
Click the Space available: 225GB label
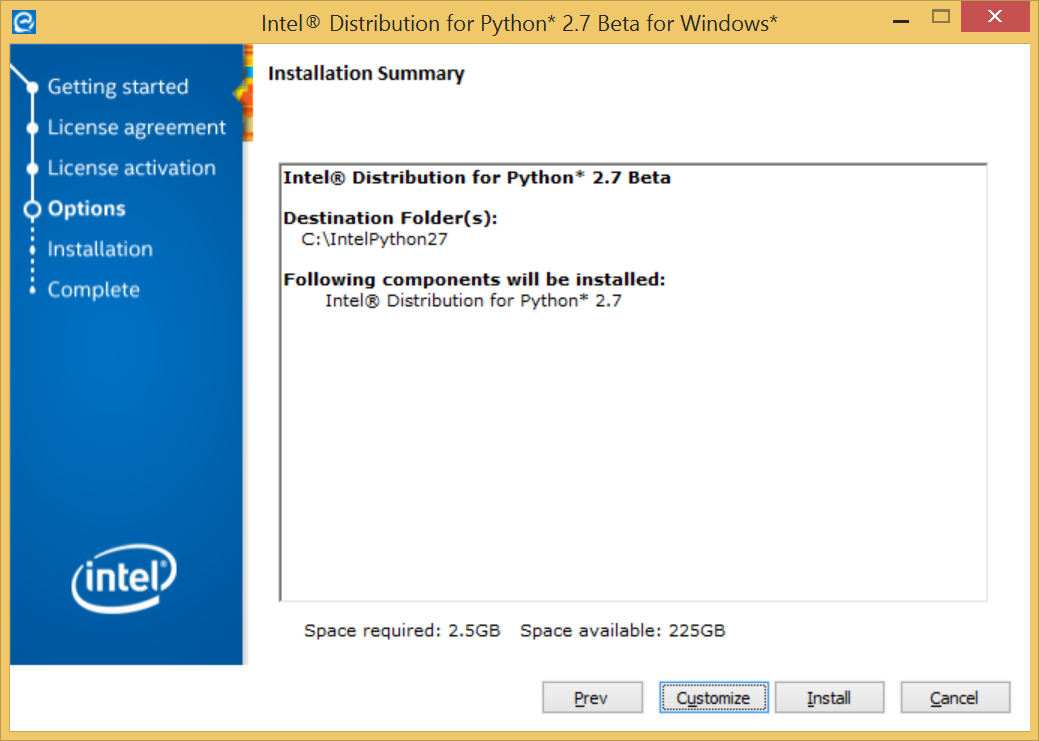pos(622,631)
